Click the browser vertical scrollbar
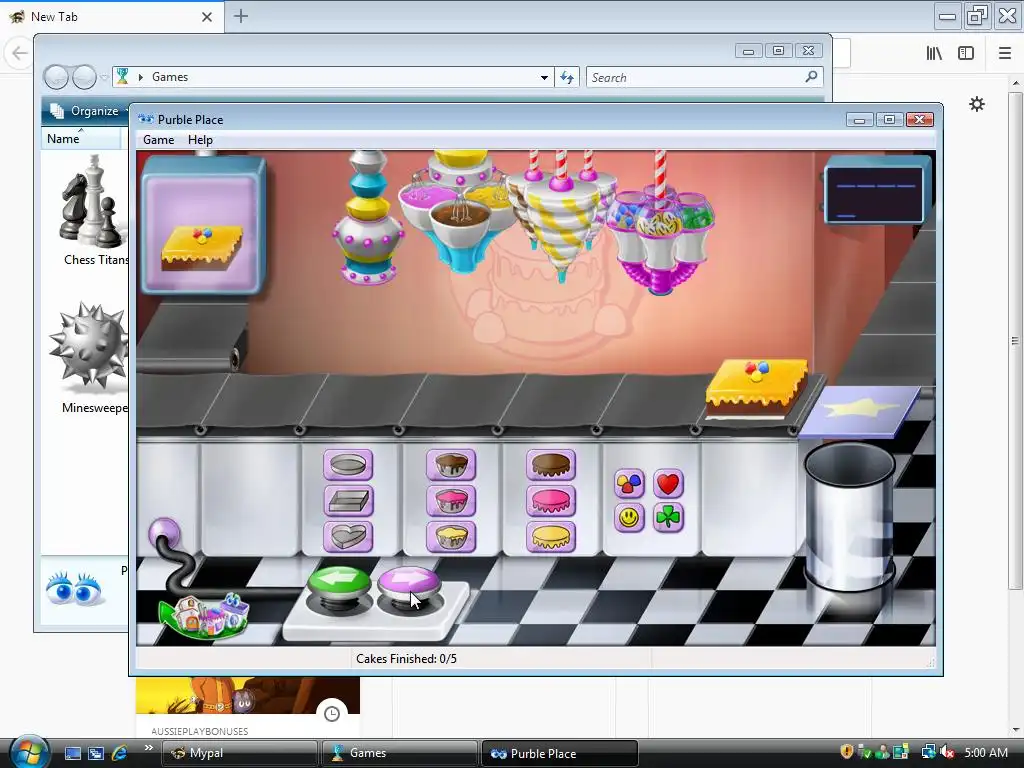The image size is (1024, 768). [x=1015, y=340]
